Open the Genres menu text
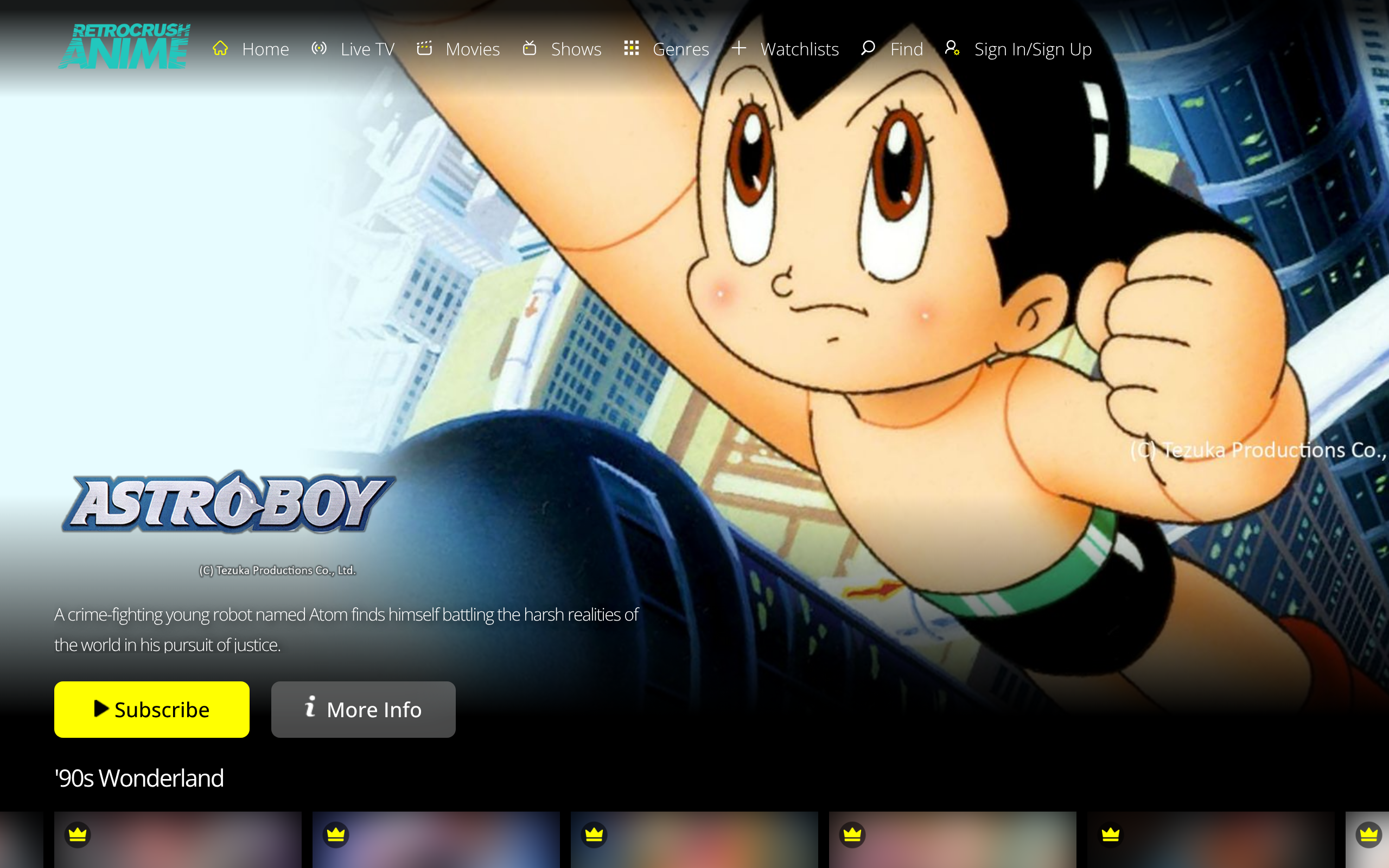Image resolution: width=1389 pixels, height=868 pixels. 681,49
